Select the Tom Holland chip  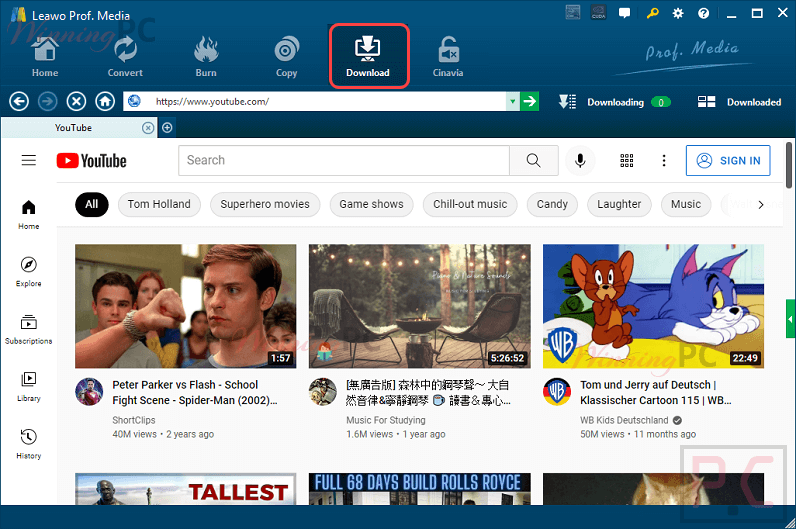[x=159, y=205]
